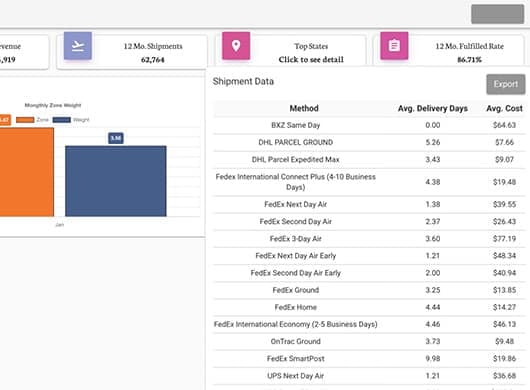The width and height of the screenshot is (530, 390).
Task: Select the FedEx SmartPost row
Action: tap(369, 359)
